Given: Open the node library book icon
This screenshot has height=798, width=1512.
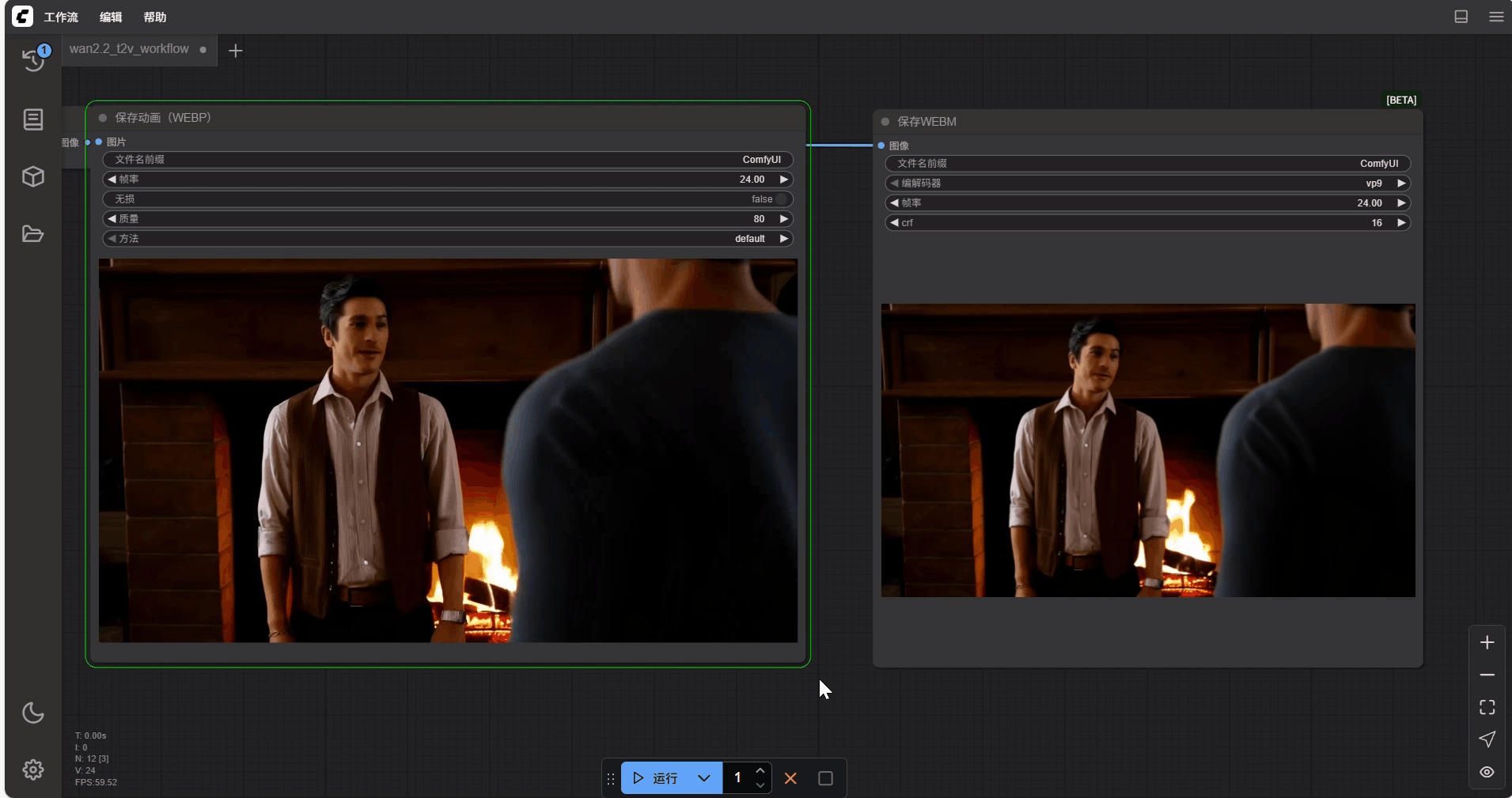Looking at the screenshot, I should pos(33,119).
